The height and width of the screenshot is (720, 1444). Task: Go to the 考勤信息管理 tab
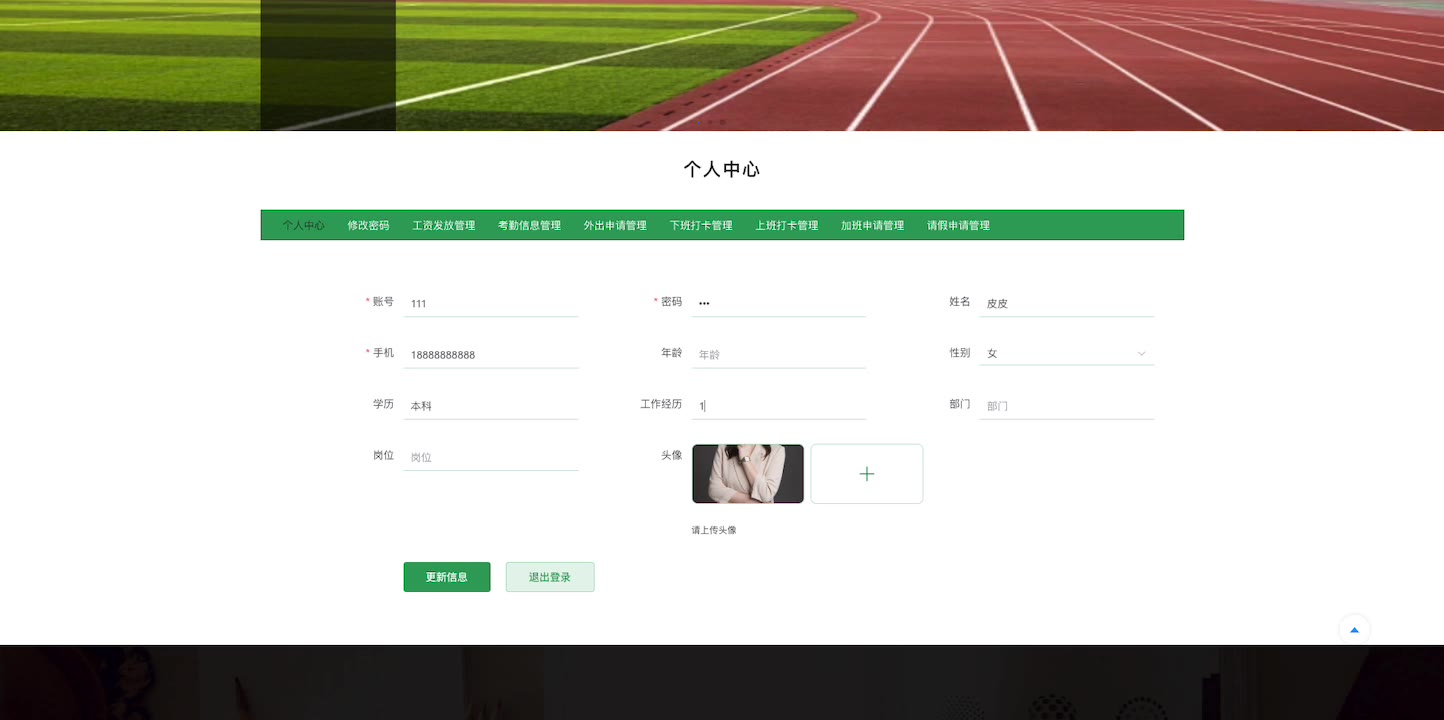[529, 225]
